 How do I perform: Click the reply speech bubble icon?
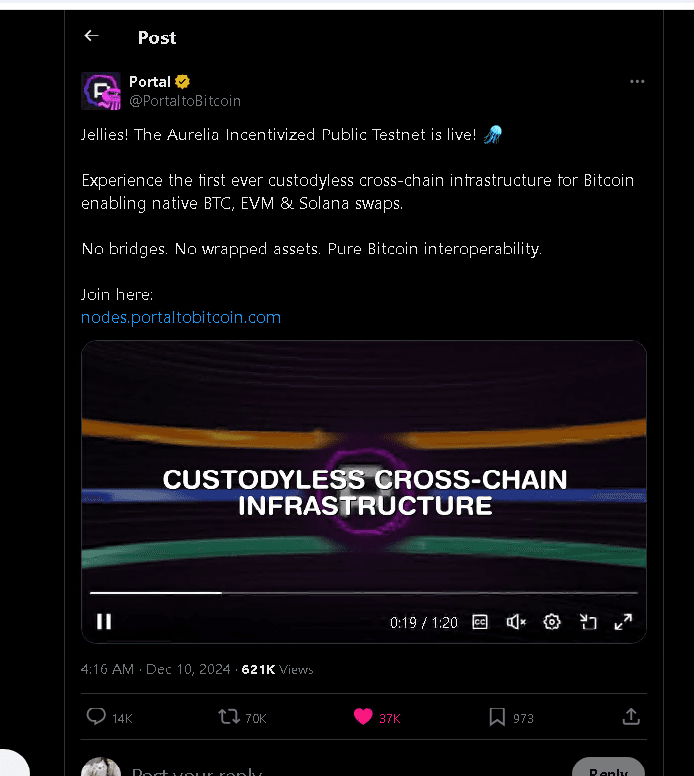point(97,716)
